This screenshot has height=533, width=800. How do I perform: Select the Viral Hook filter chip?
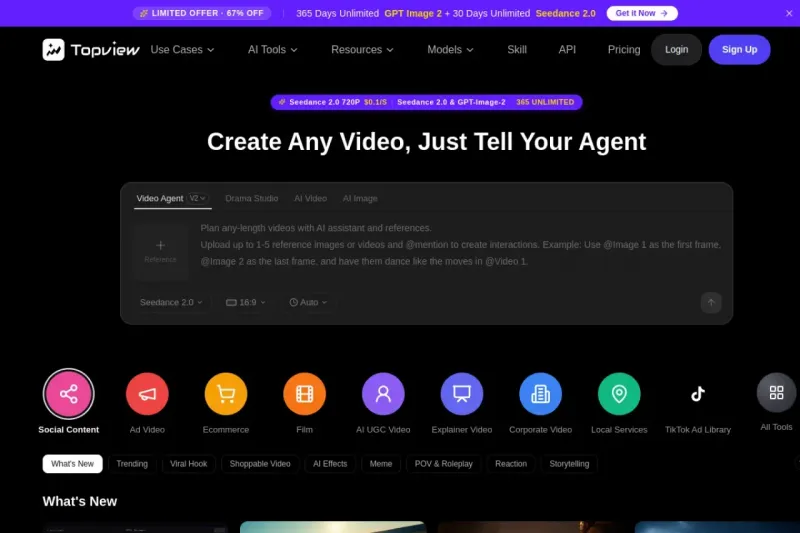(188, 464)
